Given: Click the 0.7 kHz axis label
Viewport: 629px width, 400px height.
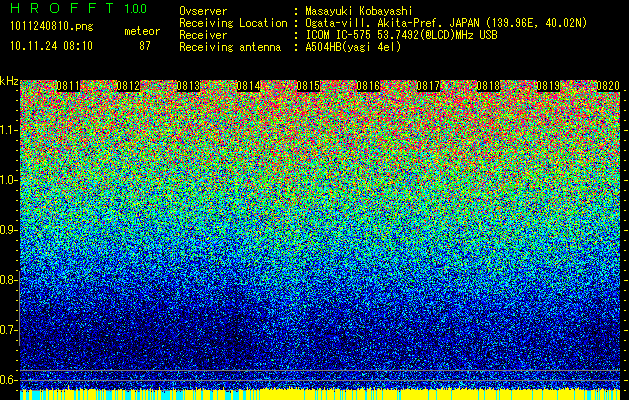Looking at the screenshot, I should click(8, 330).
